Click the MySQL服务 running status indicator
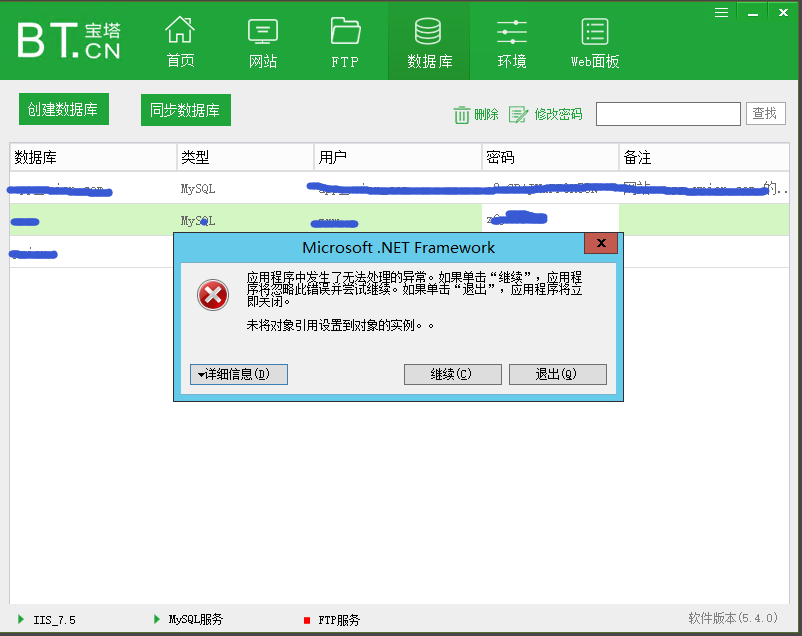This screenshot has height=636, width=802. 157,619
